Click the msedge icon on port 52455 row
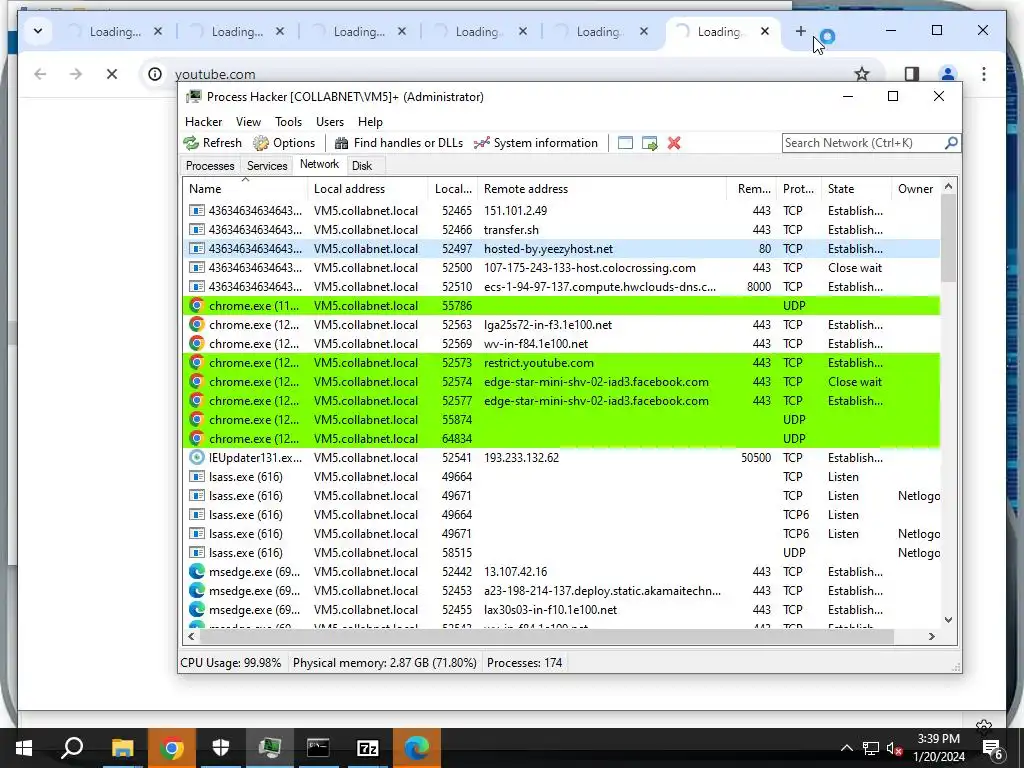 pos(197,609)
